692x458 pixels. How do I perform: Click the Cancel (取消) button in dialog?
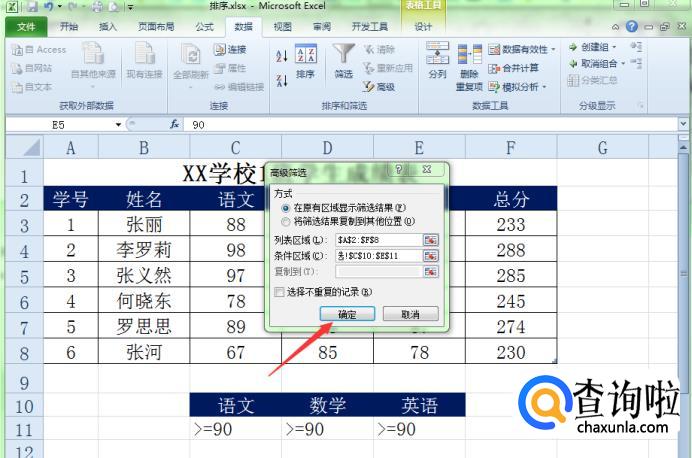click(410, 314)
